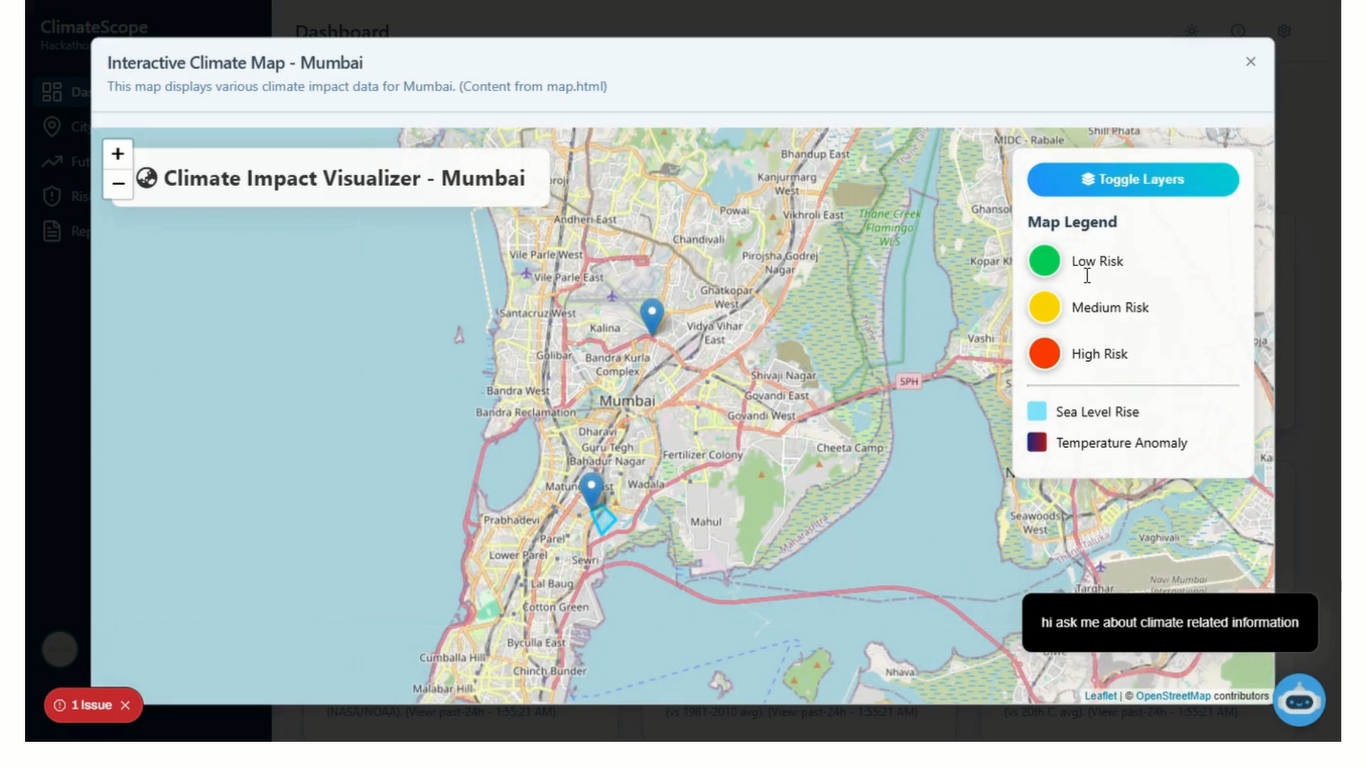This screenshot has height=778, width=1366.
Task: Click the 'Bandra Reclamation' label on the map
Action: pos(525,412)
